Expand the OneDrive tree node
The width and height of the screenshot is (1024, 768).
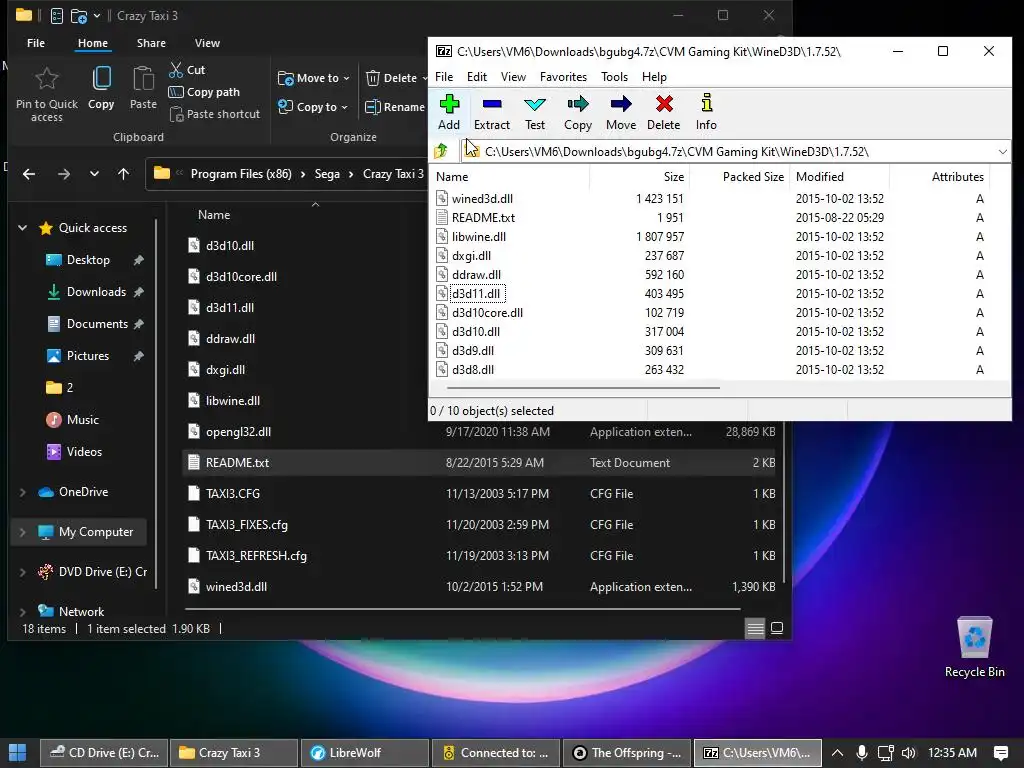[x=22, y=492]
